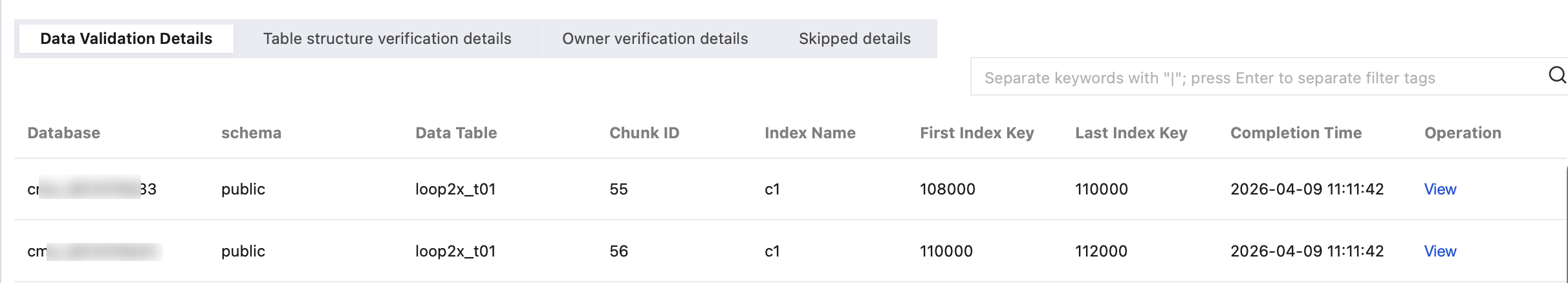Select the First Index Key header
The height and width of the screenshot is (283, 1568).
(x=977, y=133)
